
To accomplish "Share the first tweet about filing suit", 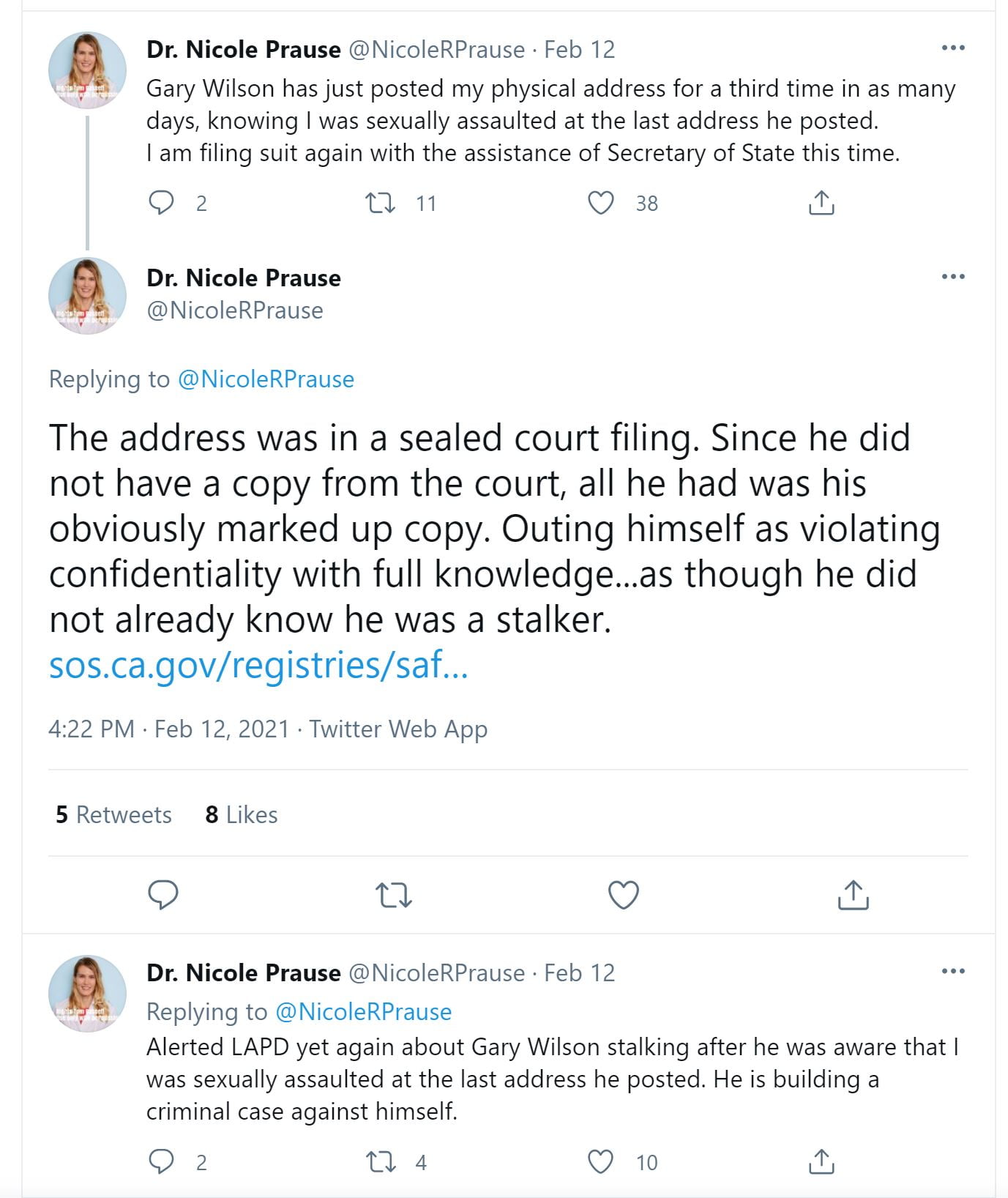I will pyautogui.click(x=821, y=202).
